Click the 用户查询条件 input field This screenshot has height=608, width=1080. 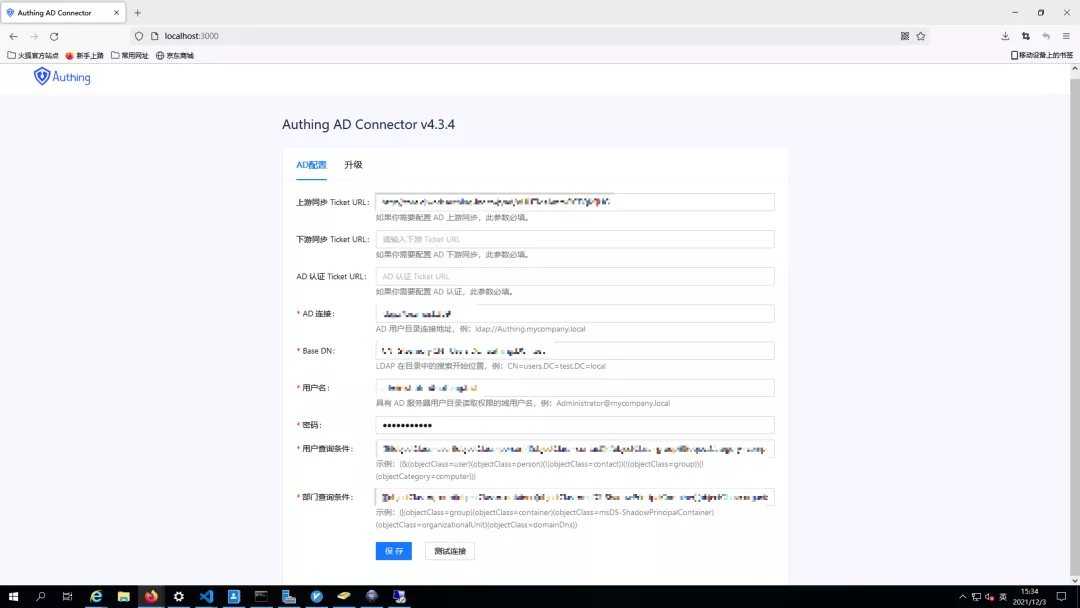coord(574,448)
